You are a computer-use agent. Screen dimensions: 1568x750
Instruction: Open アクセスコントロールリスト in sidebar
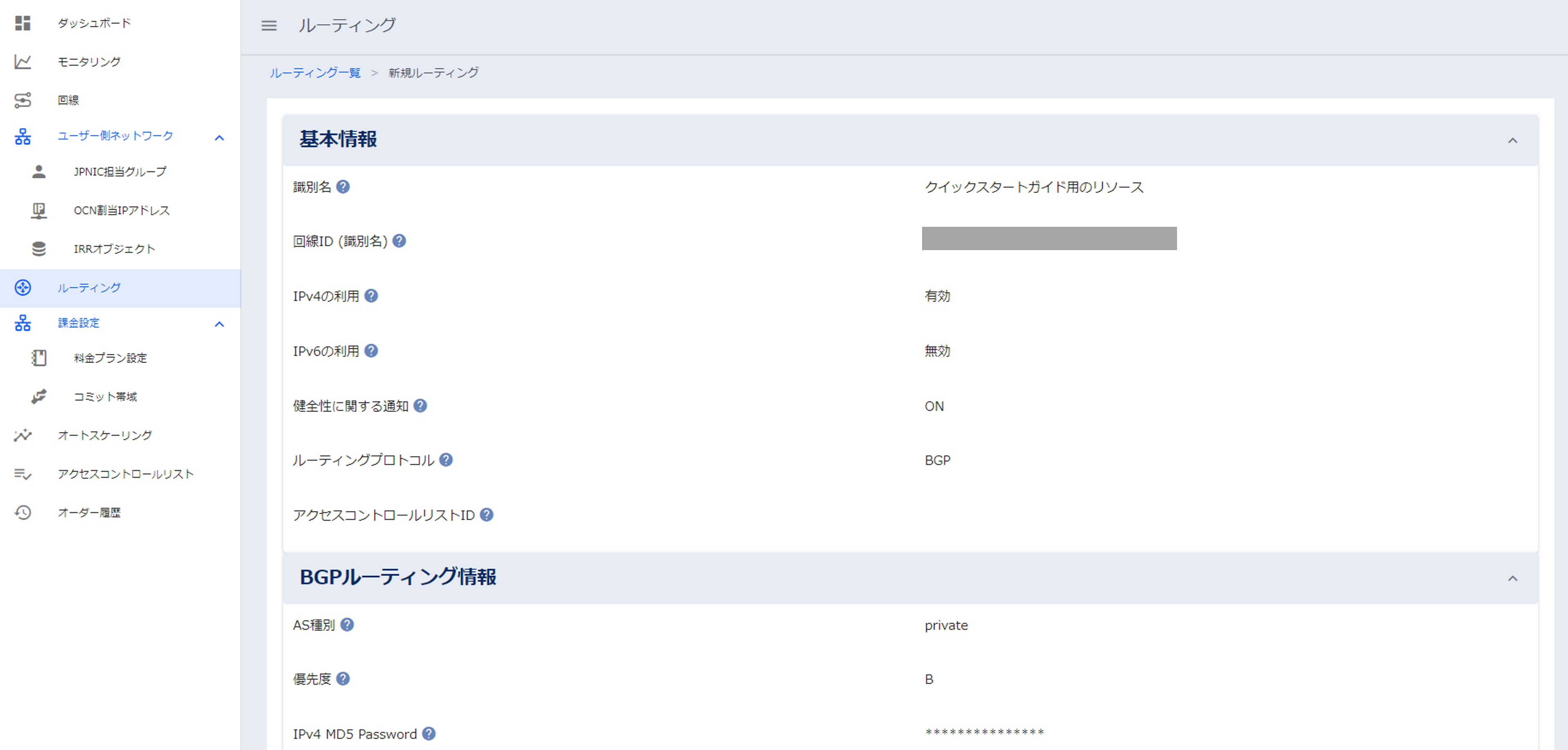[125, 474]
